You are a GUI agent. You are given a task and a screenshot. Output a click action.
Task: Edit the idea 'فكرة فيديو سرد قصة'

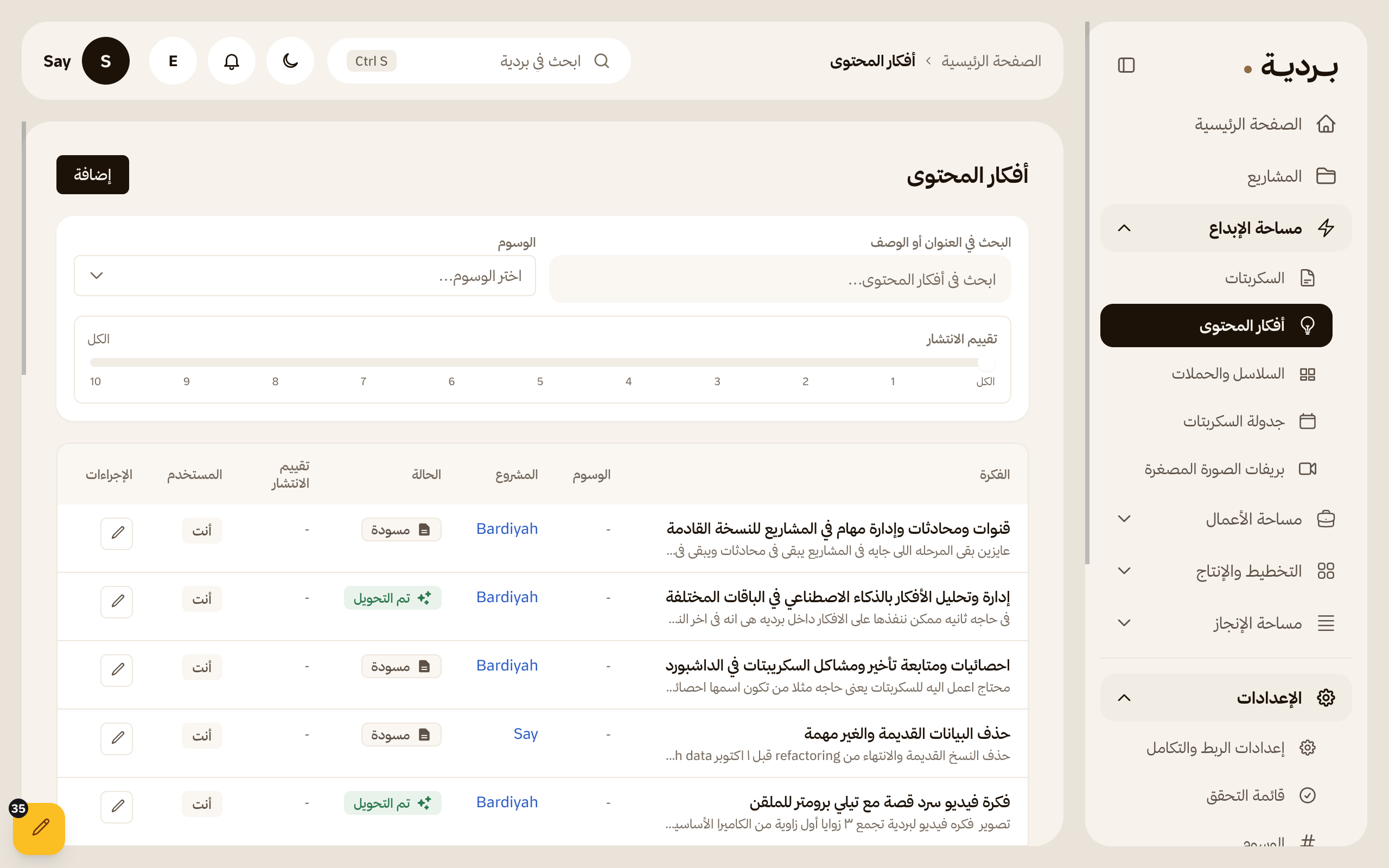coord(117,807)
